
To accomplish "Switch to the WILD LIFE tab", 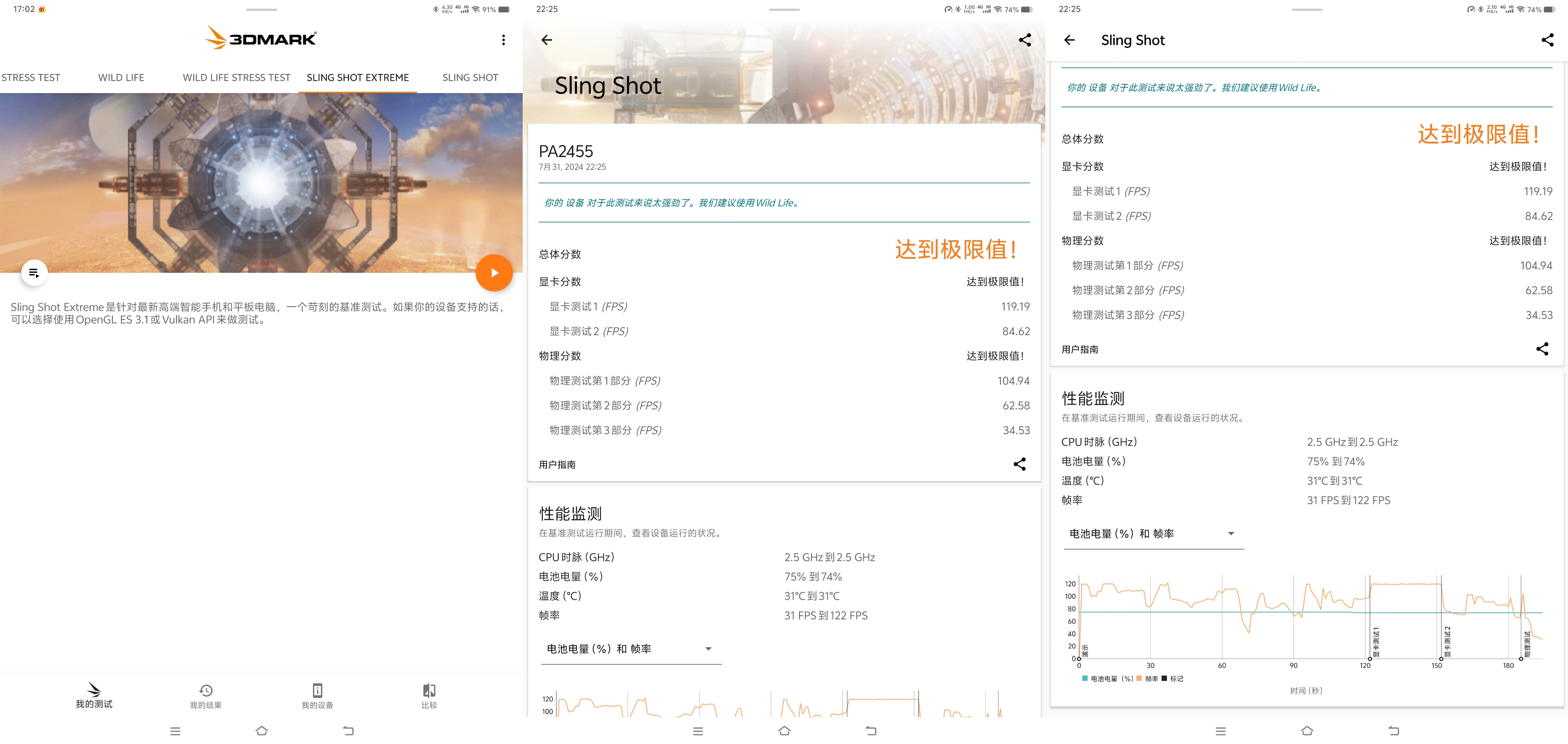I will (121, 77).
